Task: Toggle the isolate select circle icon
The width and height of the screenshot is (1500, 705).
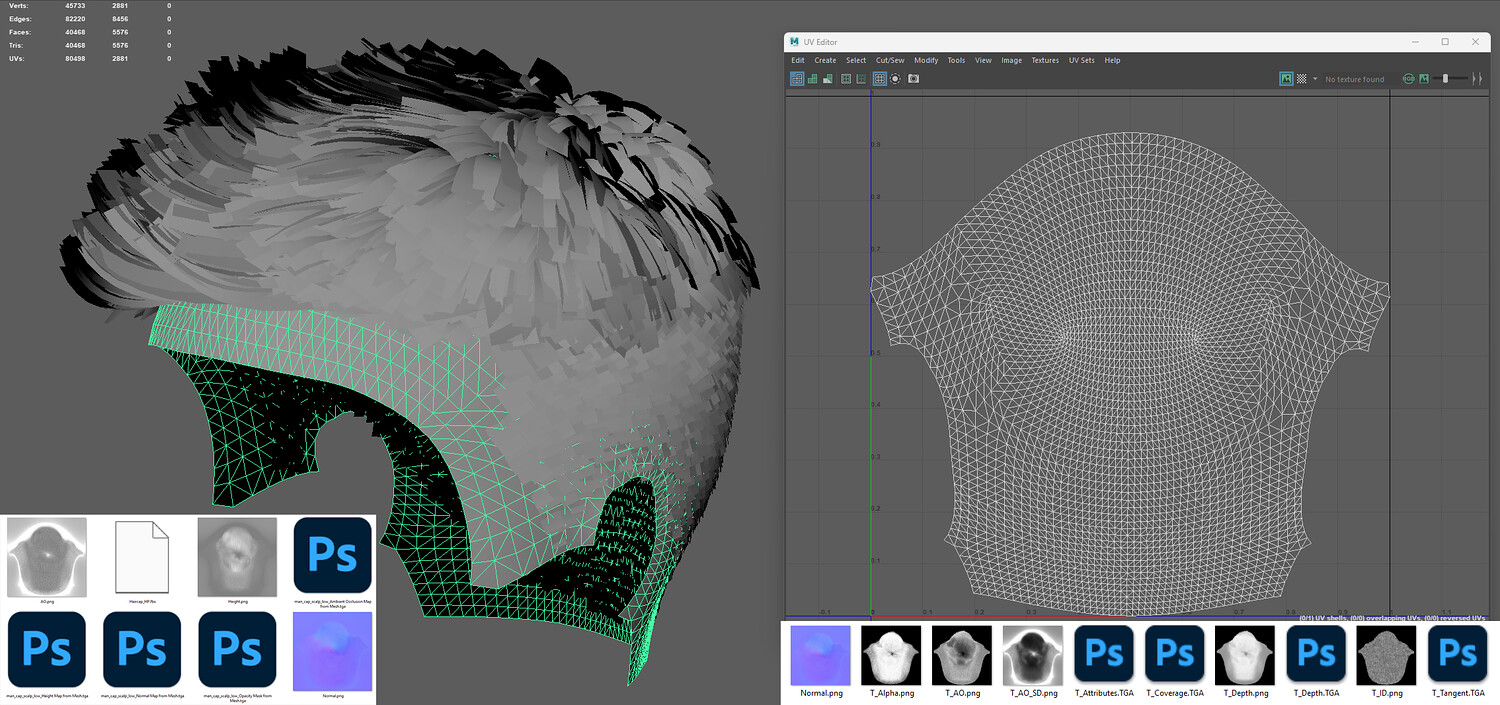Action: click(895, 78)
